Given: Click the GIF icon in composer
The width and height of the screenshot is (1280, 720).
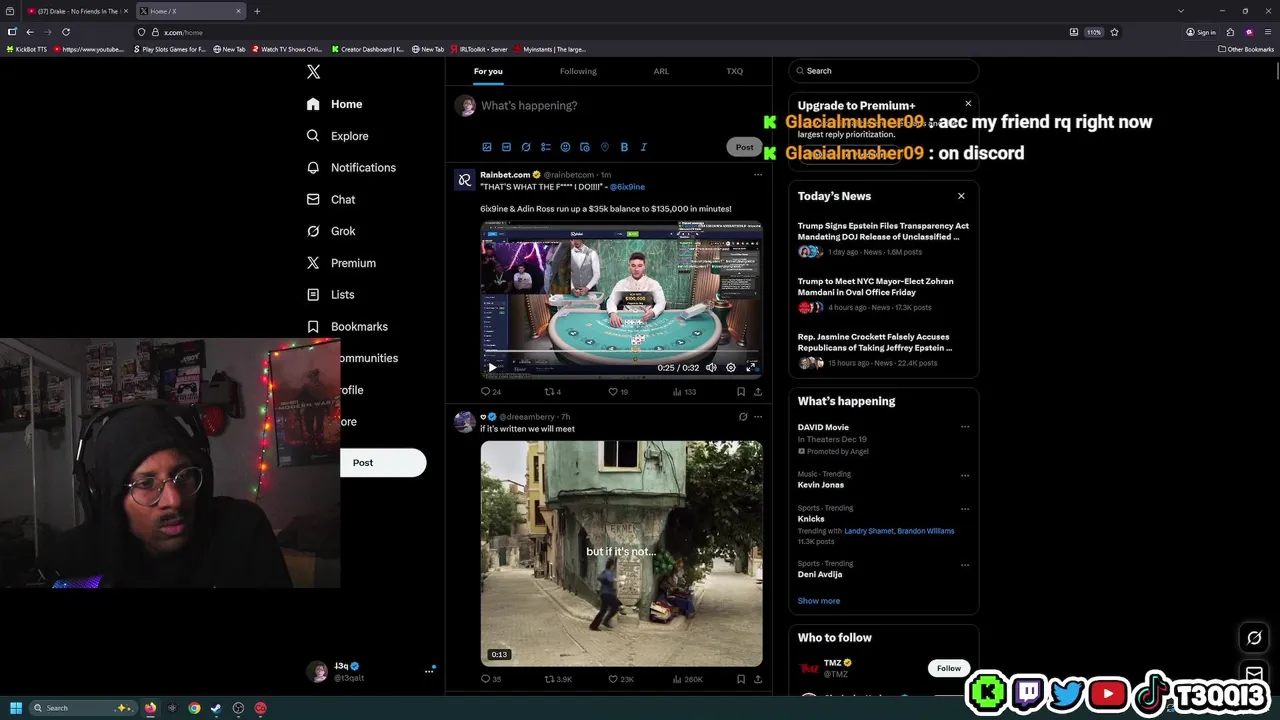Looking at the screenshot, I should tap(506, 147).
